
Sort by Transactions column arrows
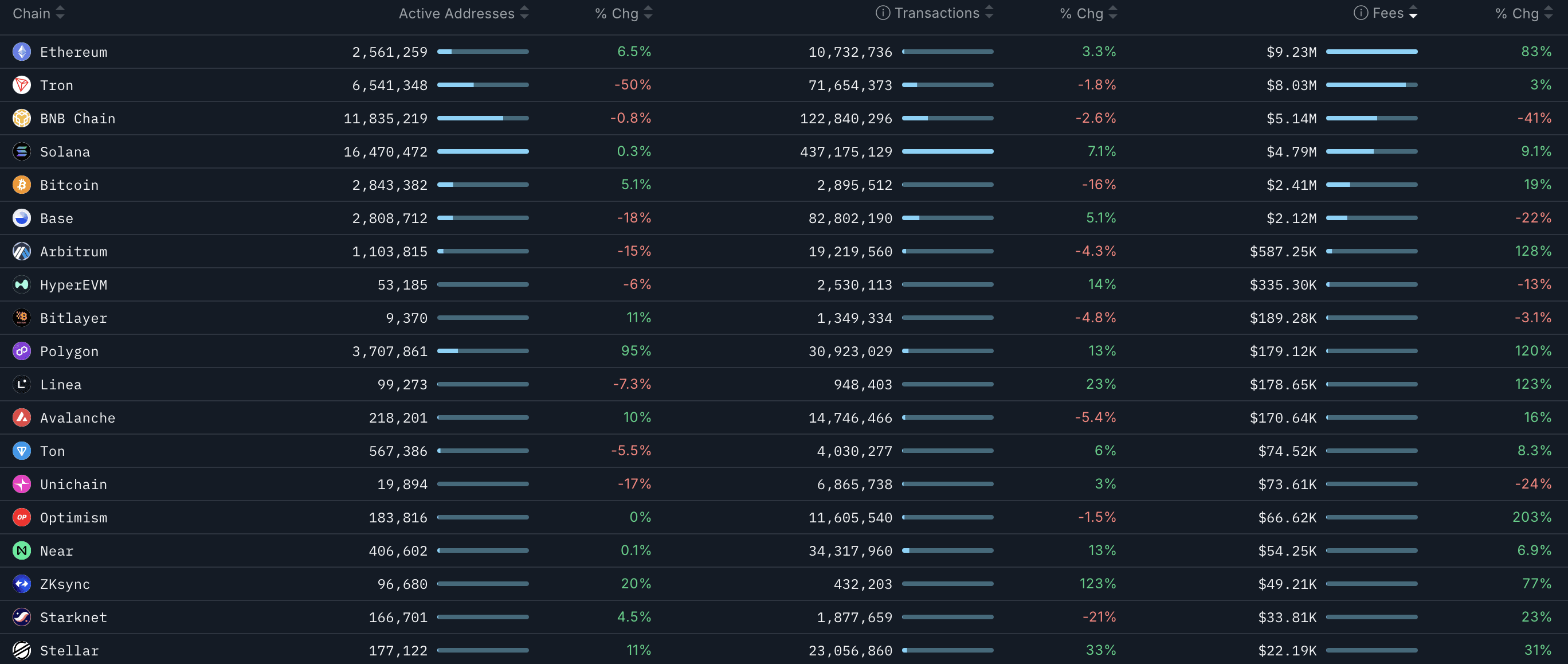989,13
